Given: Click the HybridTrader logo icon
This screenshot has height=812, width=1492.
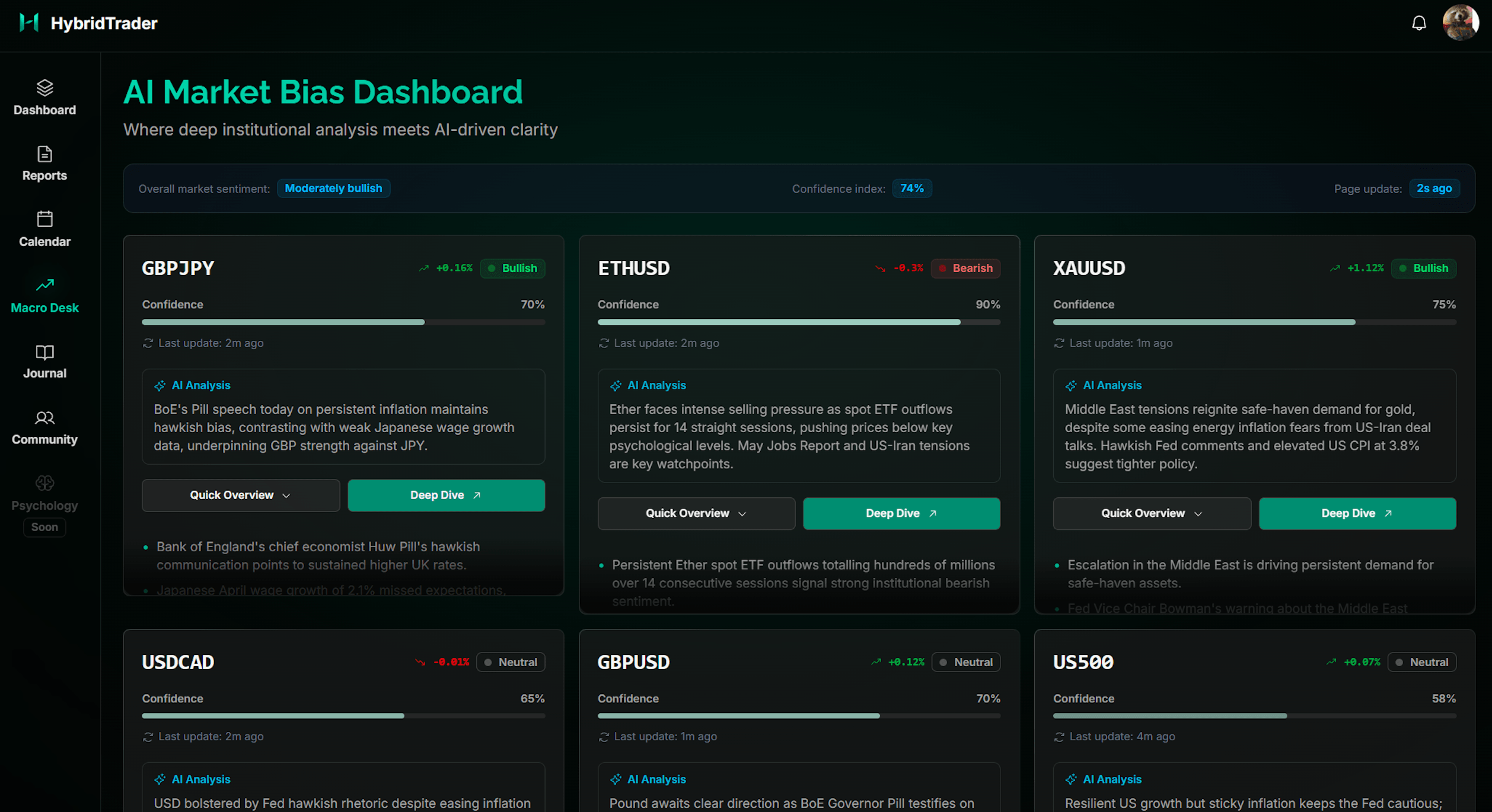Looking at the screenshot, I should (28, 23).
